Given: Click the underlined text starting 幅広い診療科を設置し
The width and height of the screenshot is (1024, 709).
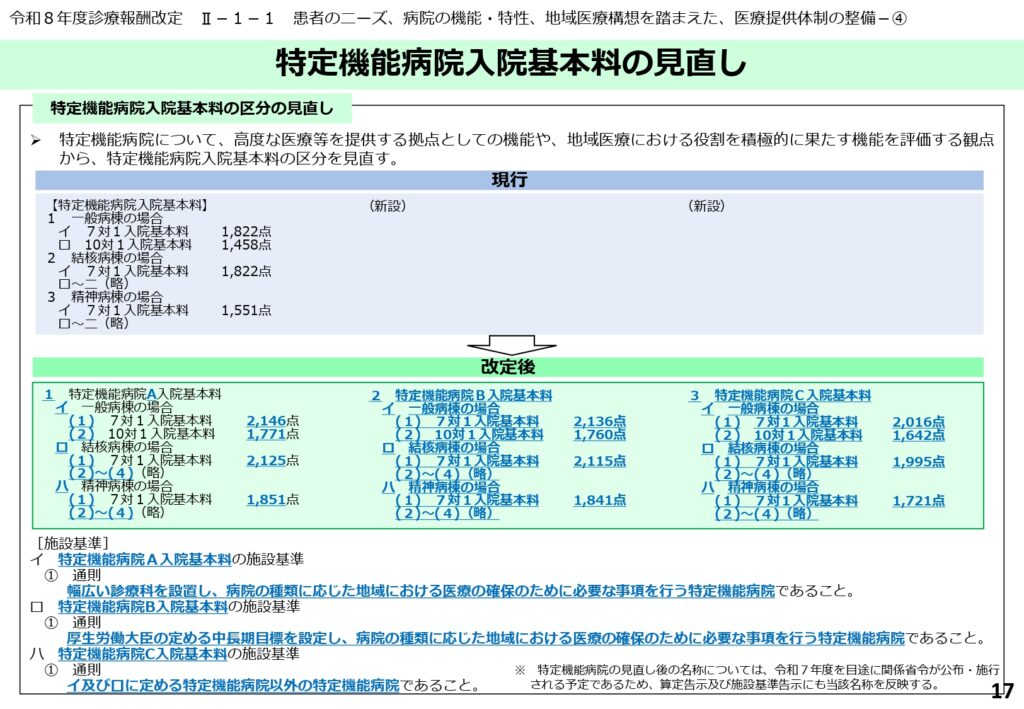Looking at the screenshot, I should 420,591.
